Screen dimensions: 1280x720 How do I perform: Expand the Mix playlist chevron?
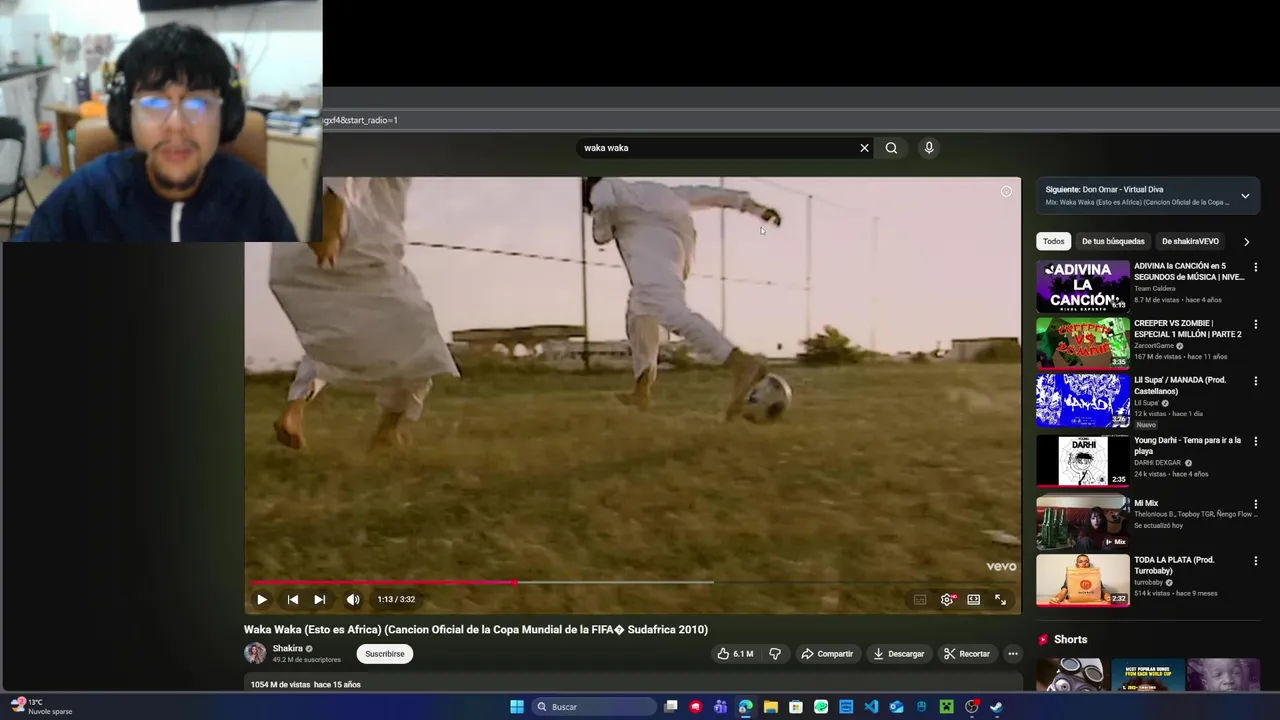pyautogui.click(x=1245, y=196)
